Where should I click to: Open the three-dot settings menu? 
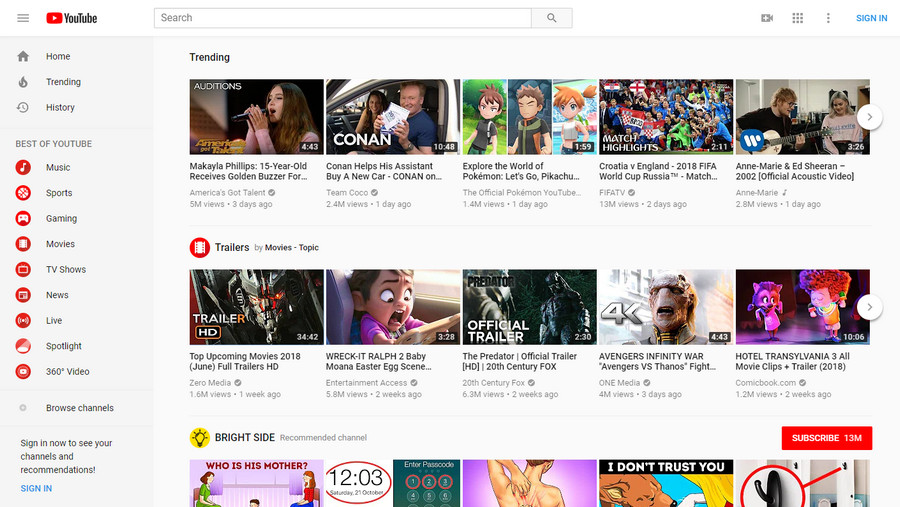pos(828,18)
